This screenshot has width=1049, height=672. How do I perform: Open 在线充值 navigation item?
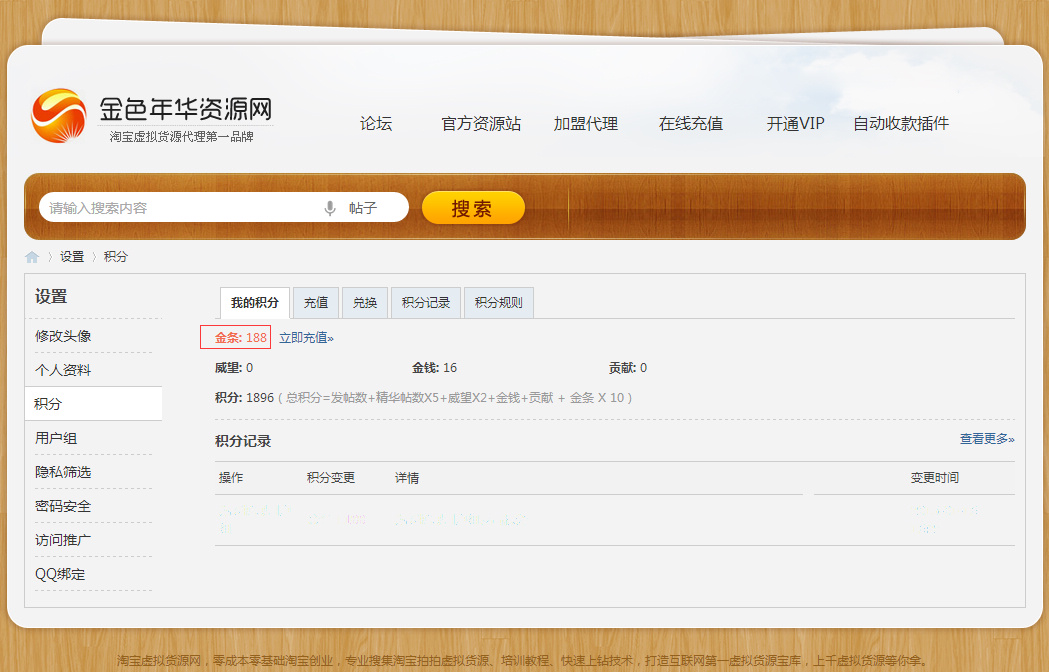pyautogui.click(x=690, y=124)
